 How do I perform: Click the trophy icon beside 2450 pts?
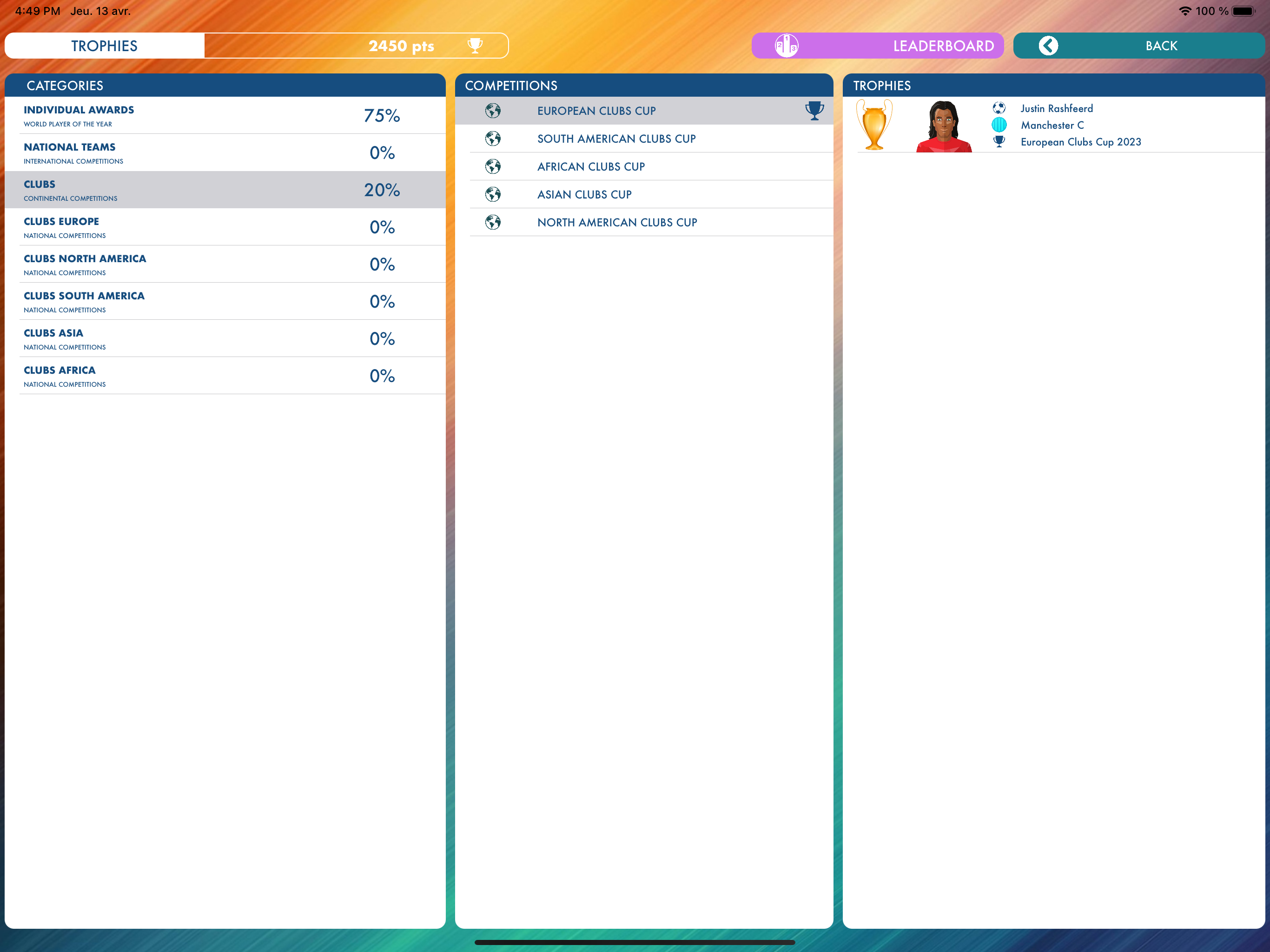click(x=475, y=46)
